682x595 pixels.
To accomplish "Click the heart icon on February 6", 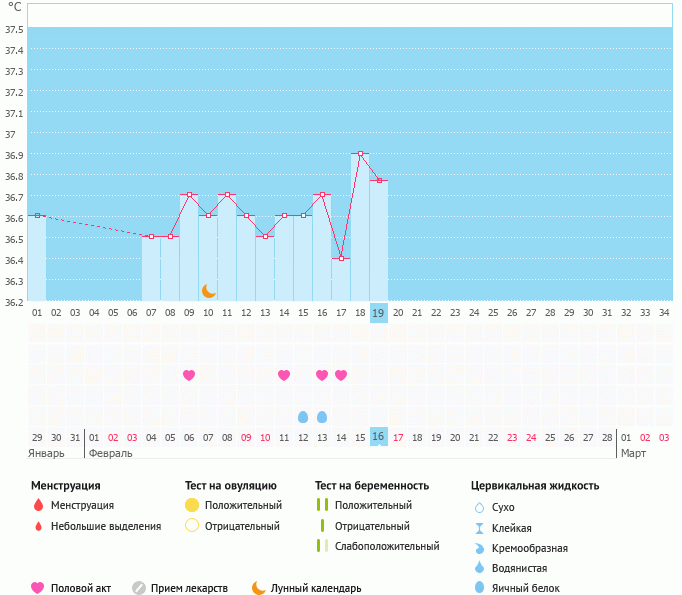I will (189, 375).
